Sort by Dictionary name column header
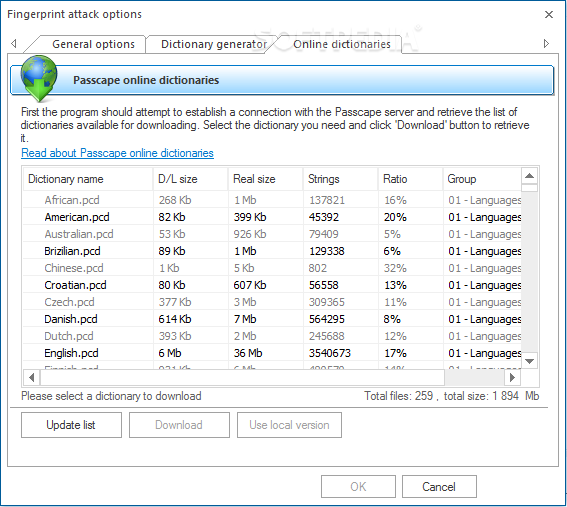567x507 pixels. 88,179
